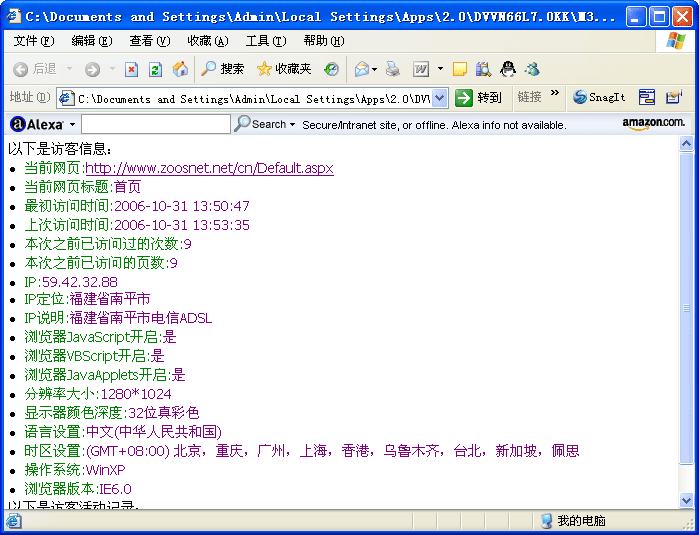Click the vertical scrollbar down arrow

pyautogui.click(x=686, y=500)
